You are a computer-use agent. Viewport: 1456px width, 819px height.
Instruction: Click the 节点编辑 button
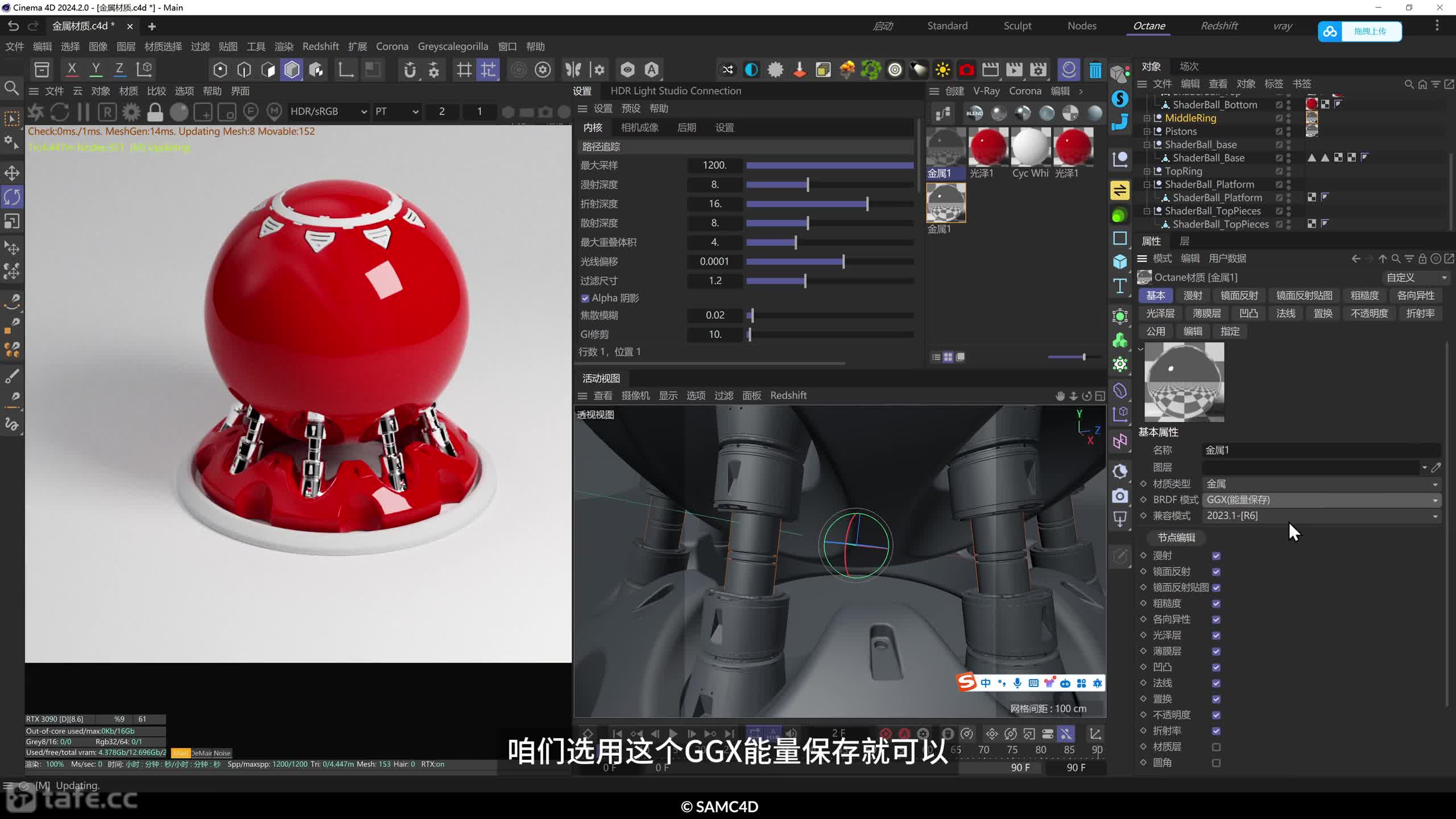[x=1176, y=538]
